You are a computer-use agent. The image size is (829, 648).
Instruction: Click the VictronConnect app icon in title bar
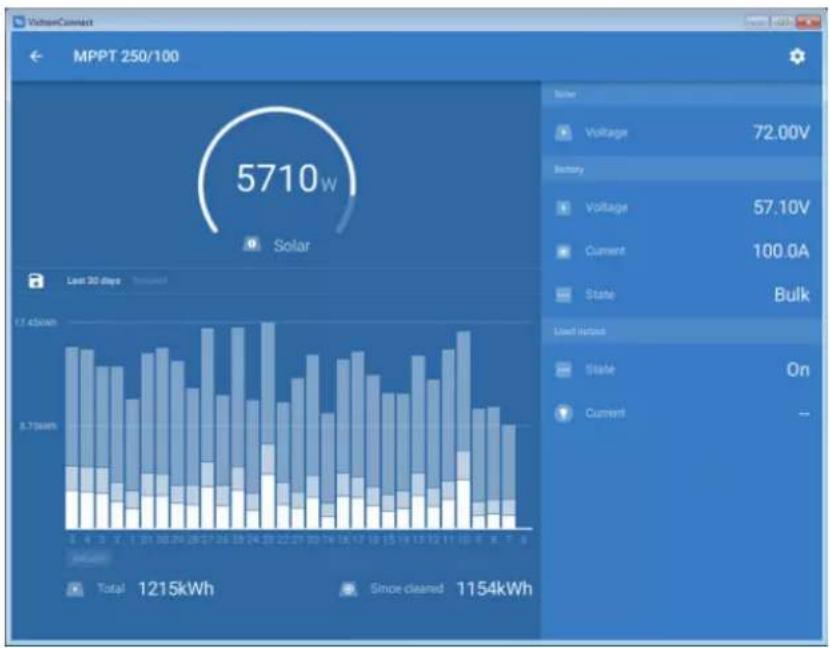[x=19, y=22]
